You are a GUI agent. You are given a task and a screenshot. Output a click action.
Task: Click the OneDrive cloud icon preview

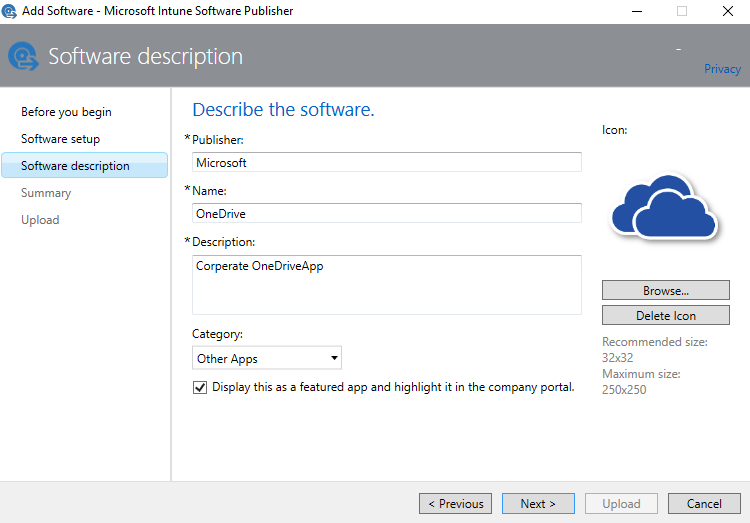coord(665,207)
